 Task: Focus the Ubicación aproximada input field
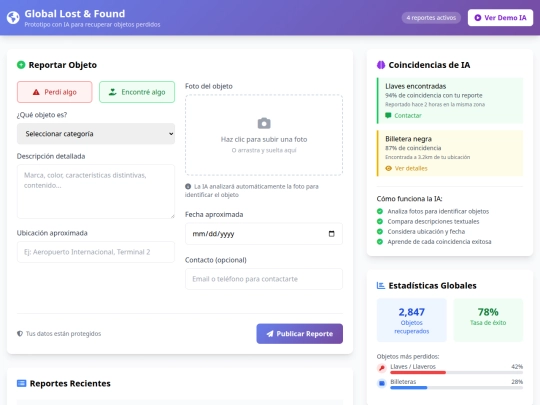click(x=96, y=252)
